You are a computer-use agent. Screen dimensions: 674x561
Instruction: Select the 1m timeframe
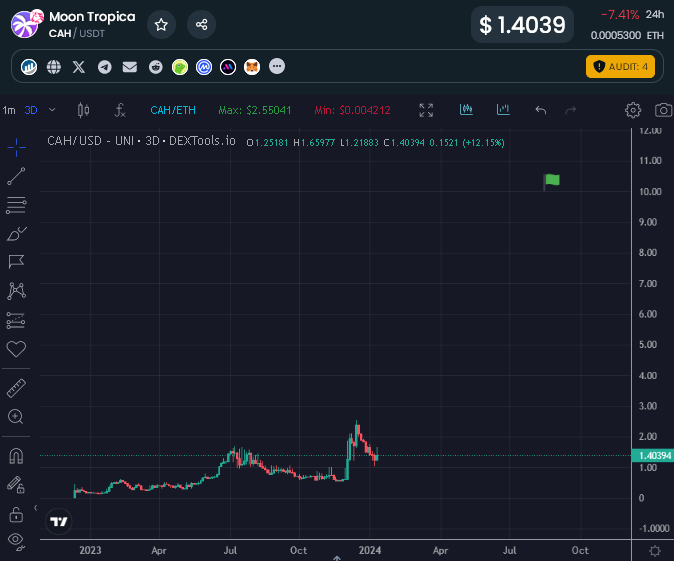tap(9, 110)
